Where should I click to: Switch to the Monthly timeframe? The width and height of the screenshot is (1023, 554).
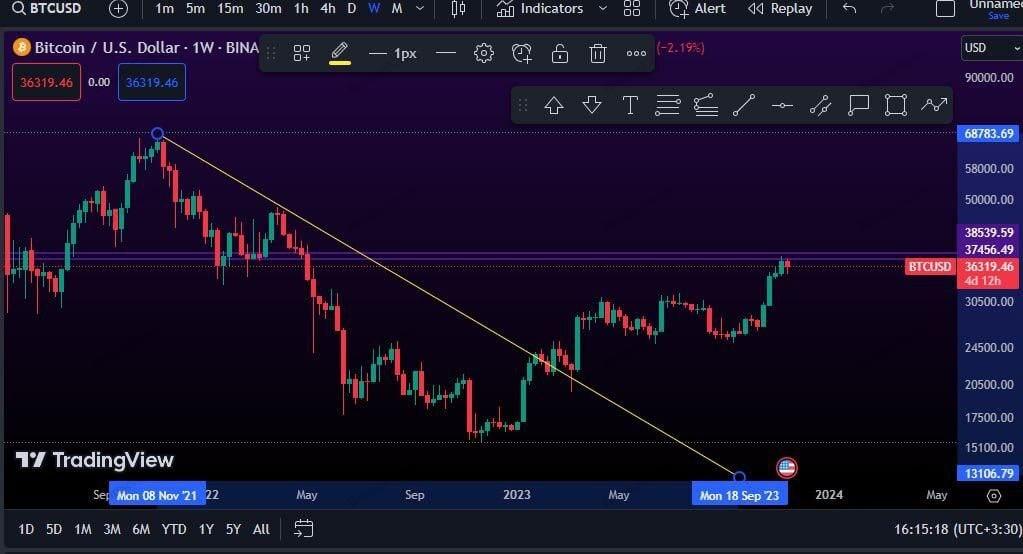(x=397, y=8)
